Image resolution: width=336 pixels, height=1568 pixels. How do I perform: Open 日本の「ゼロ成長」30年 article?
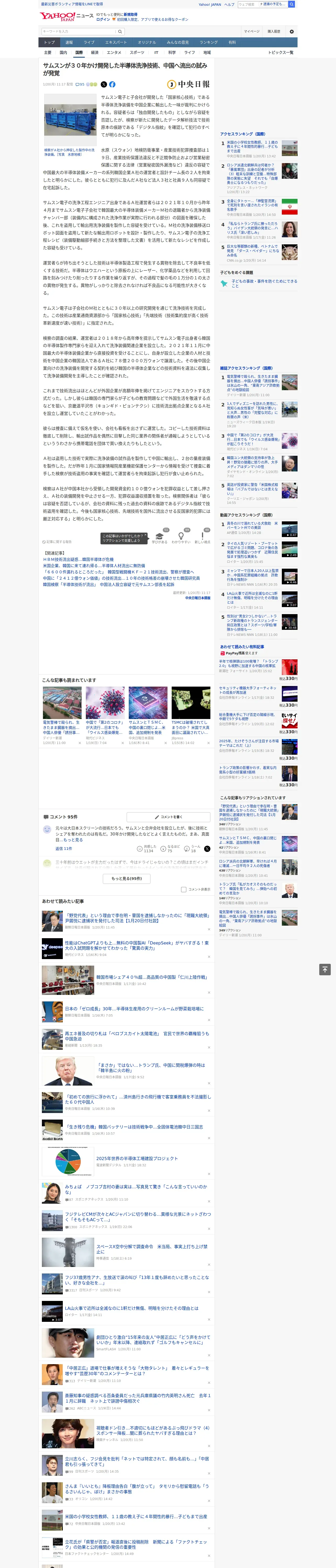click(134, 1008)
